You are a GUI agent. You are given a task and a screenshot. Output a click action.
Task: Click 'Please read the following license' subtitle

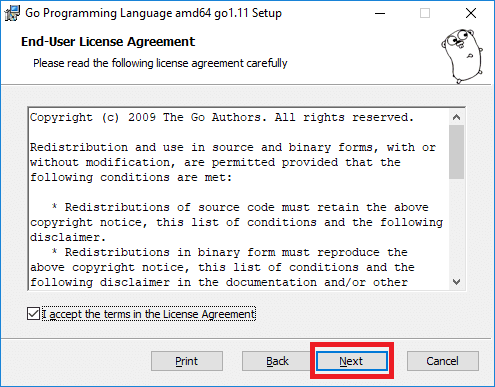click(x=160, y=63)
